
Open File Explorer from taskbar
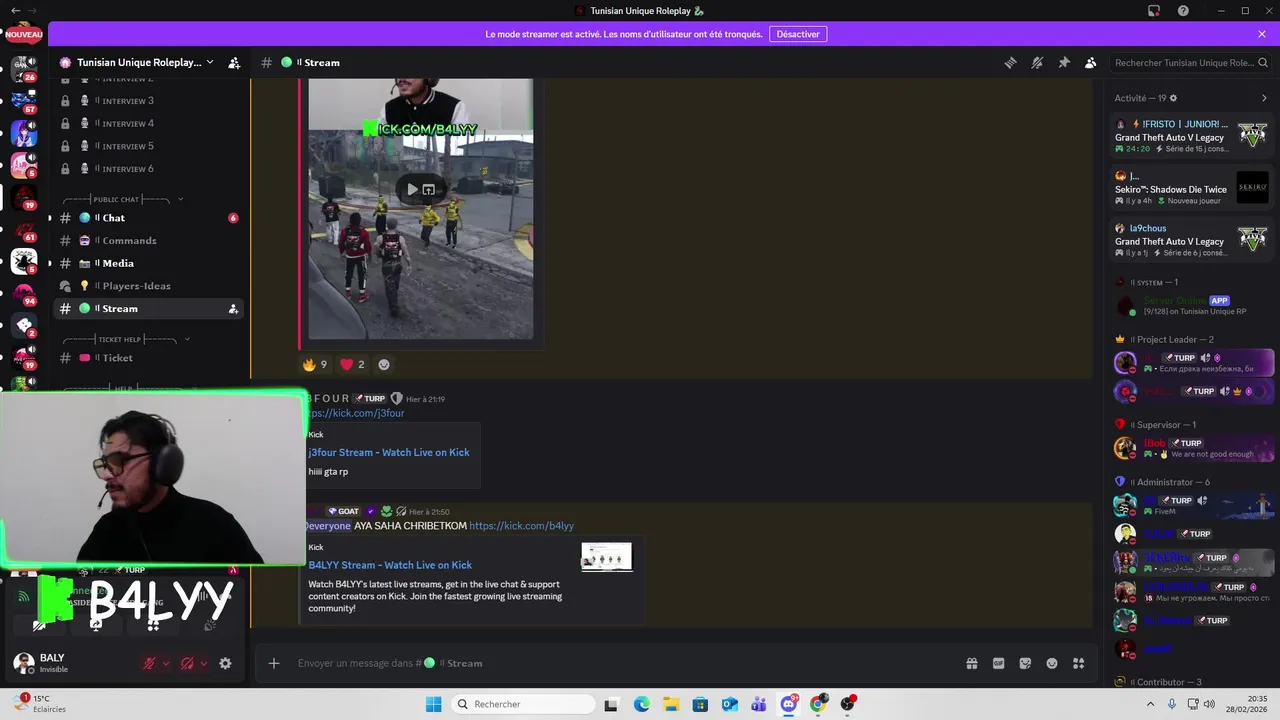tap(671, 704)
